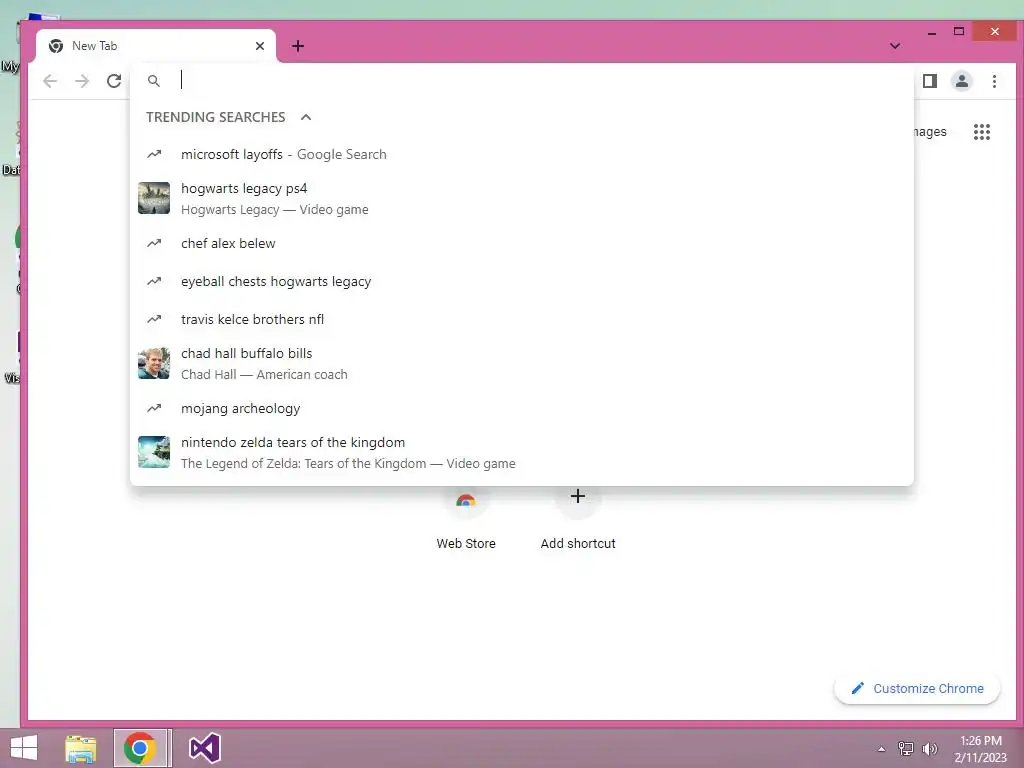Reload the page with the refresh icon
The height and width of the screenshot is (768, 1024).
tap(114, 81)
